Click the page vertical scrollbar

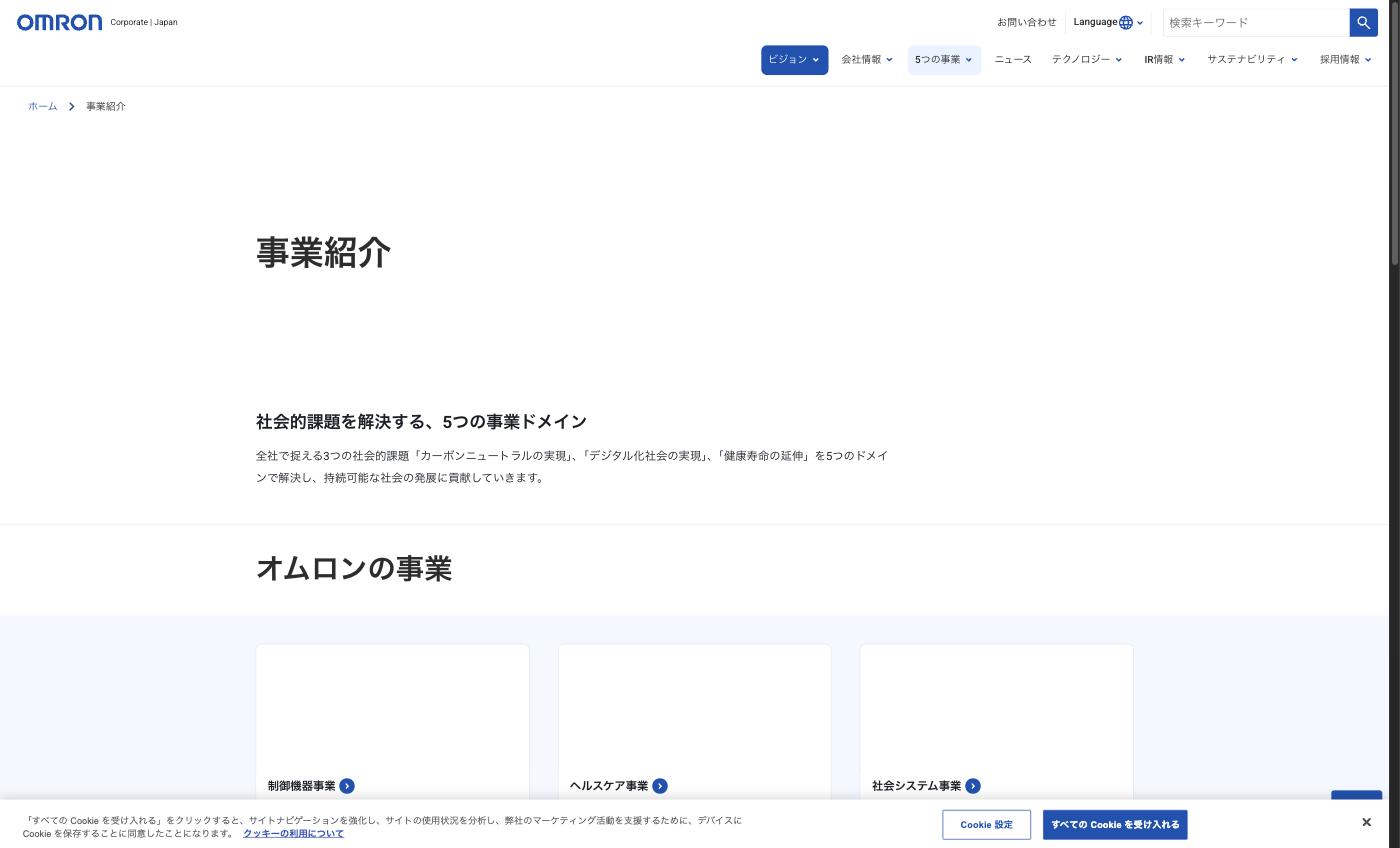coord(1394,135)
